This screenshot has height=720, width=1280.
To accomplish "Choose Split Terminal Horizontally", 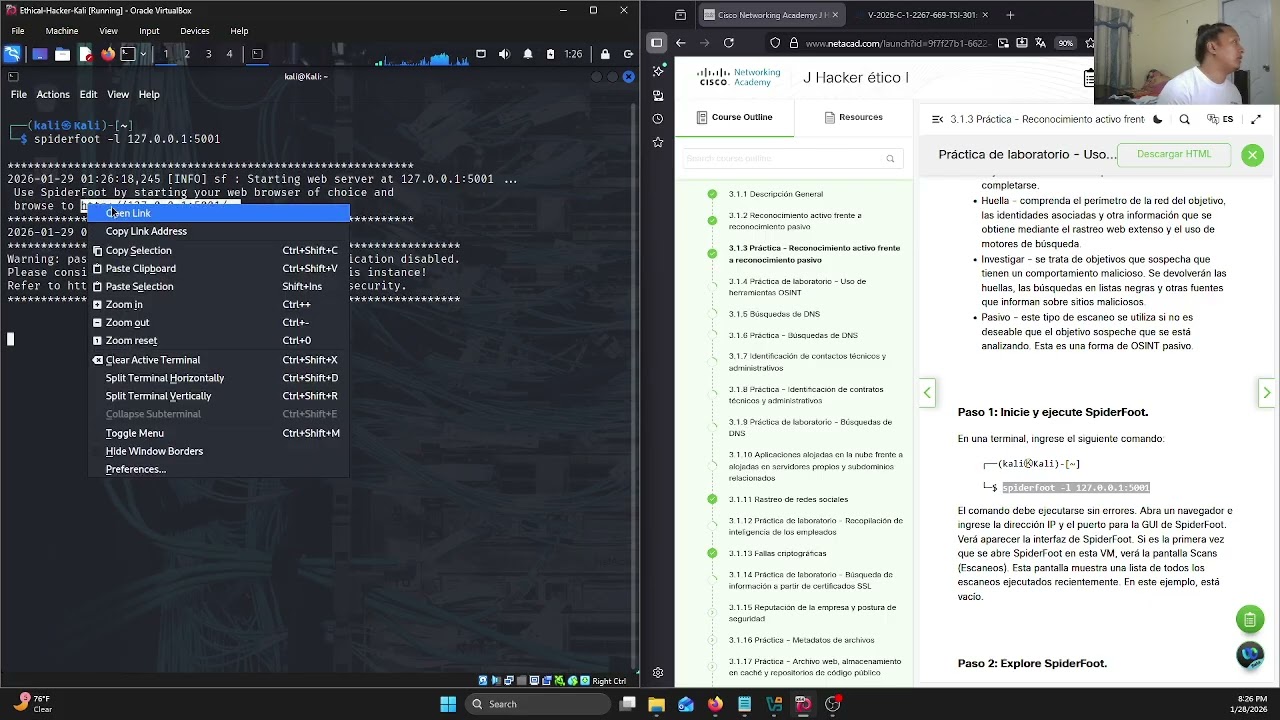I will (x=219, y=378).
